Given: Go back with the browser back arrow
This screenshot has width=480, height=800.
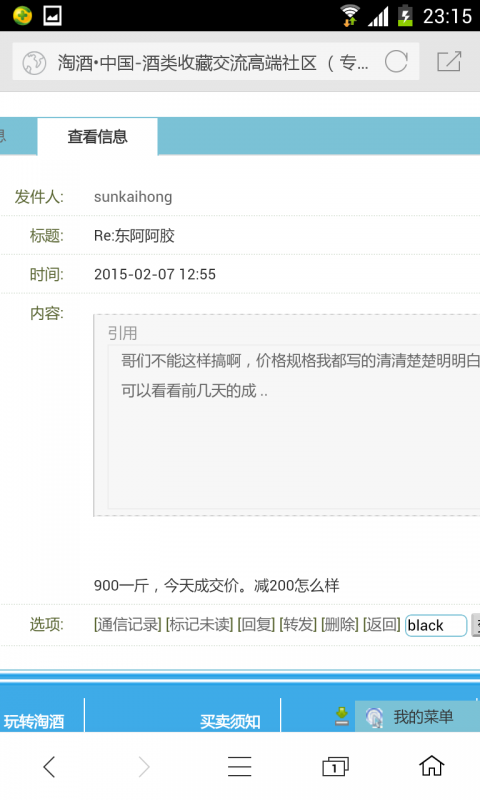Looking at the screenshot, I should tap(49, 767).
